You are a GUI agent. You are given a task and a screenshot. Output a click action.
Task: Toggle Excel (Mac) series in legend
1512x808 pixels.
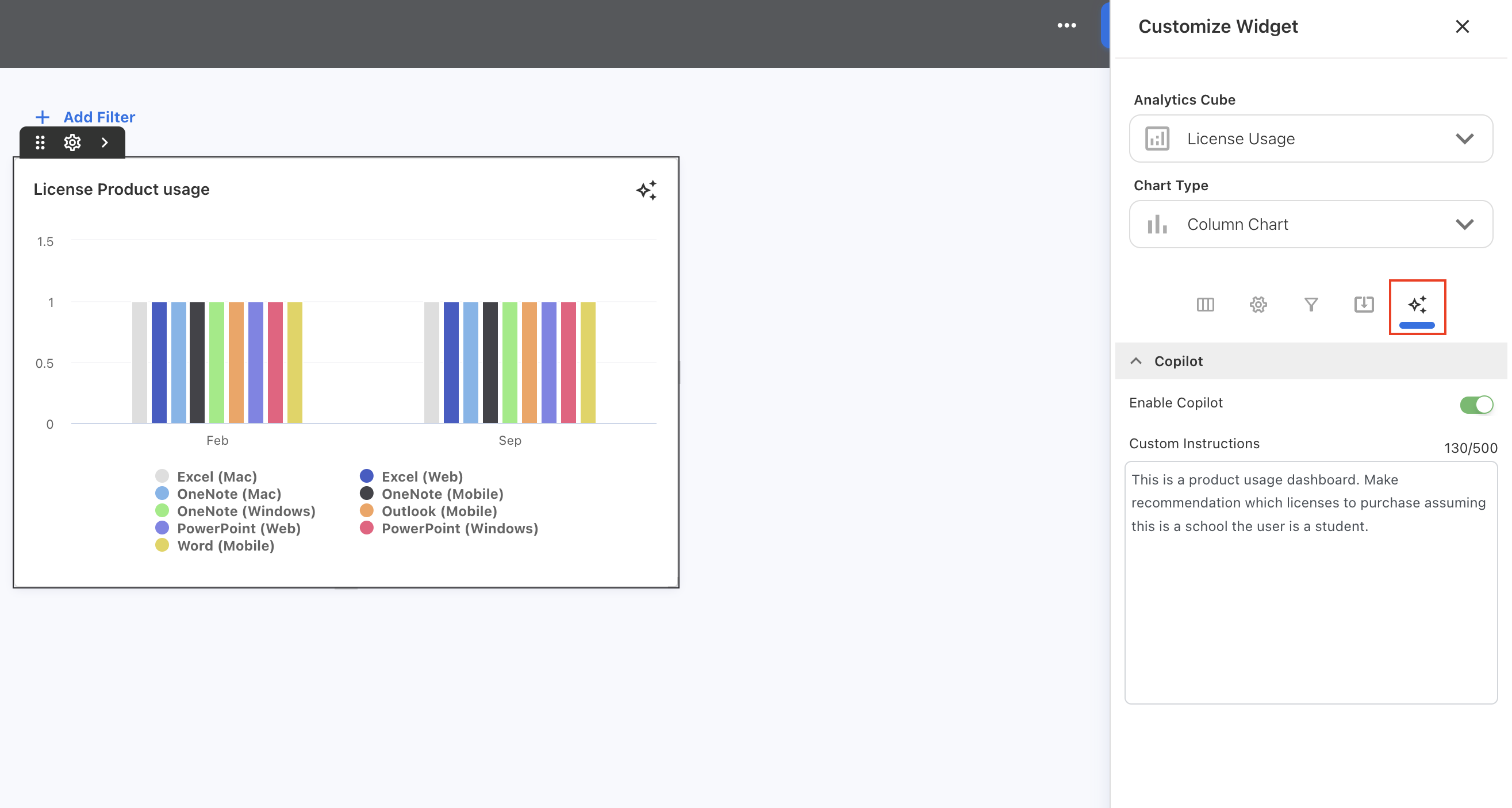pos(217,476)
